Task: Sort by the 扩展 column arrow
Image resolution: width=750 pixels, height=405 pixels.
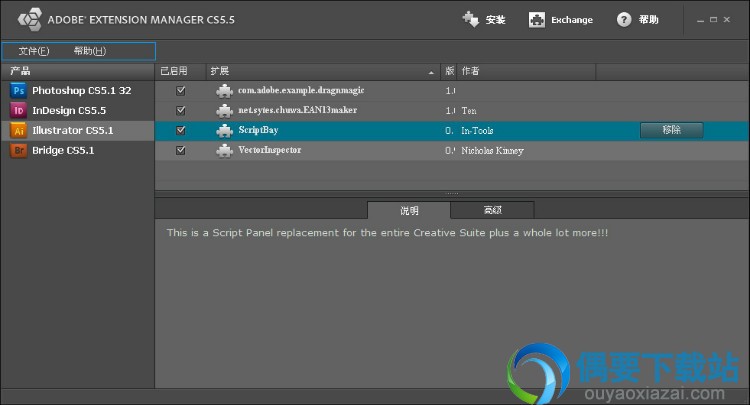Action: pos(431,72)
